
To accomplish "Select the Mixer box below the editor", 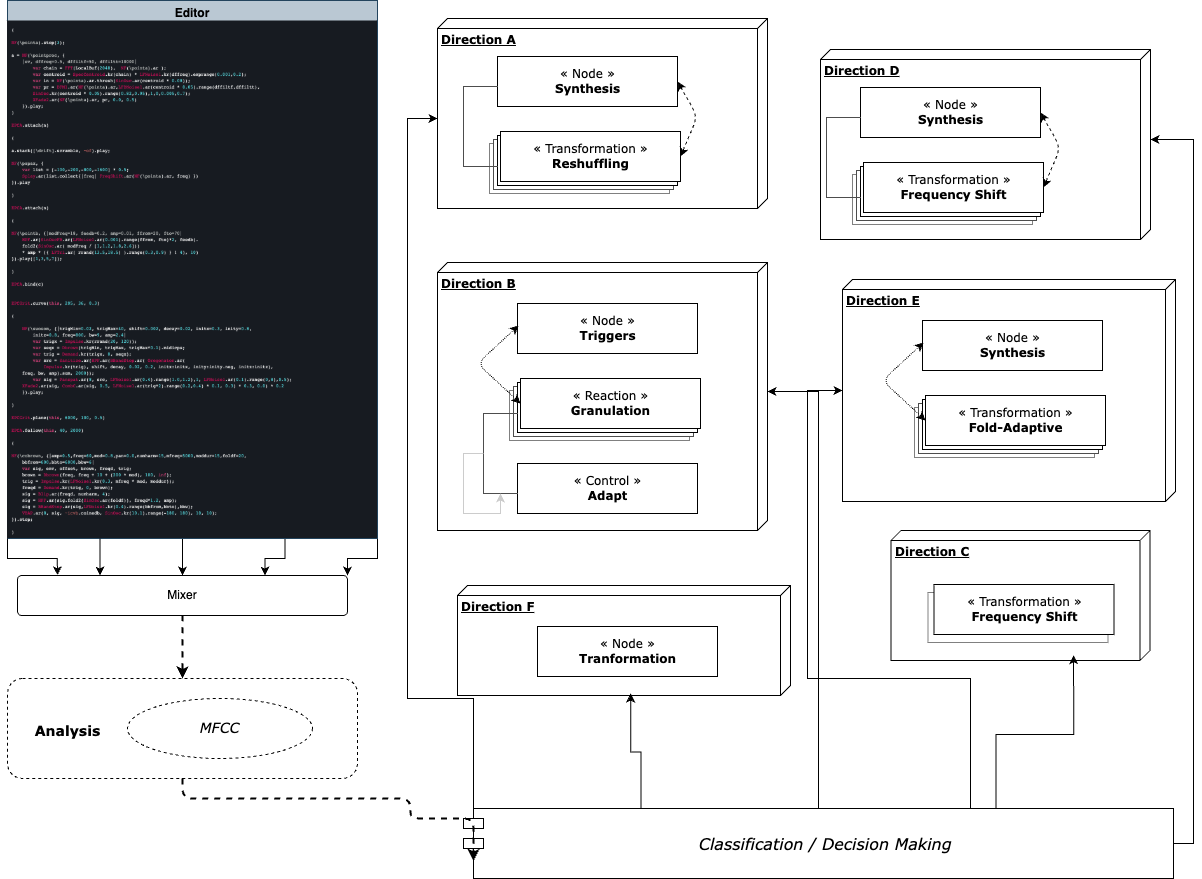I will tap(182, 595).
